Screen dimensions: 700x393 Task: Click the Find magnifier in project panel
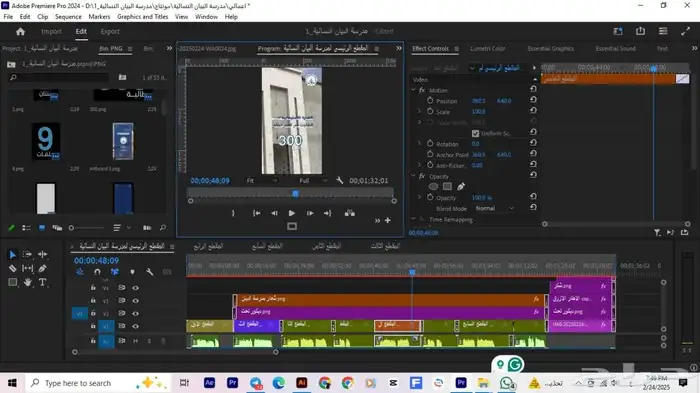click(163, 228)
